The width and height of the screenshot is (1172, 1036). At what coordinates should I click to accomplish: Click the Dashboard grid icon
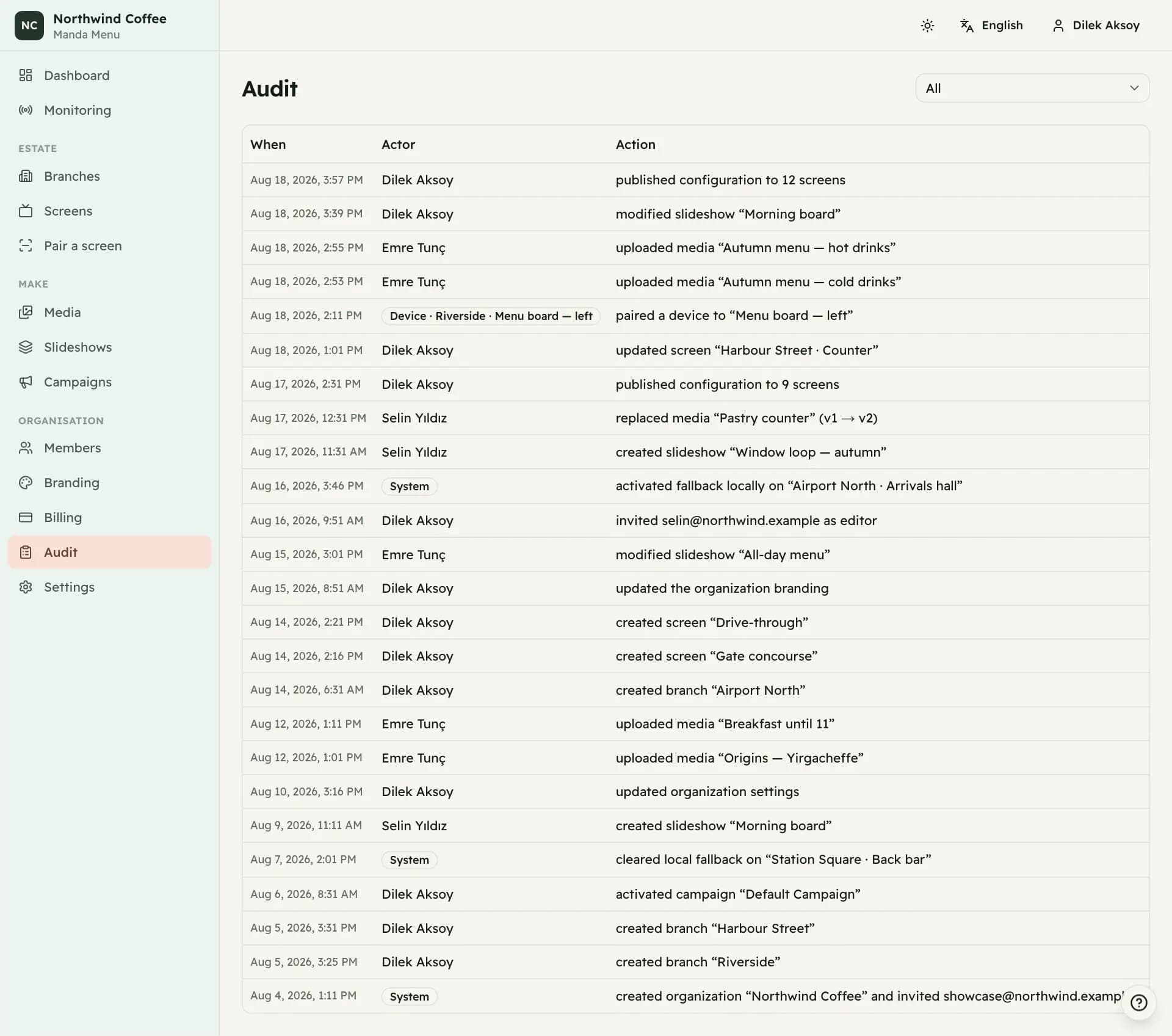(26, 75)
